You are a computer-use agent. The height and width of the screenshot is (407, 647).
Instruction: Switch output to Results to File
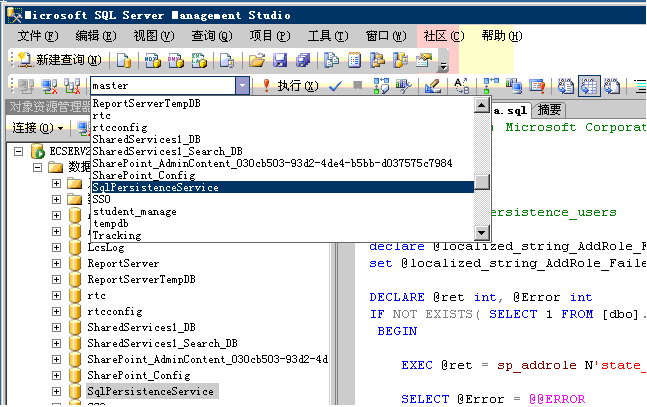tap(612, 86)
